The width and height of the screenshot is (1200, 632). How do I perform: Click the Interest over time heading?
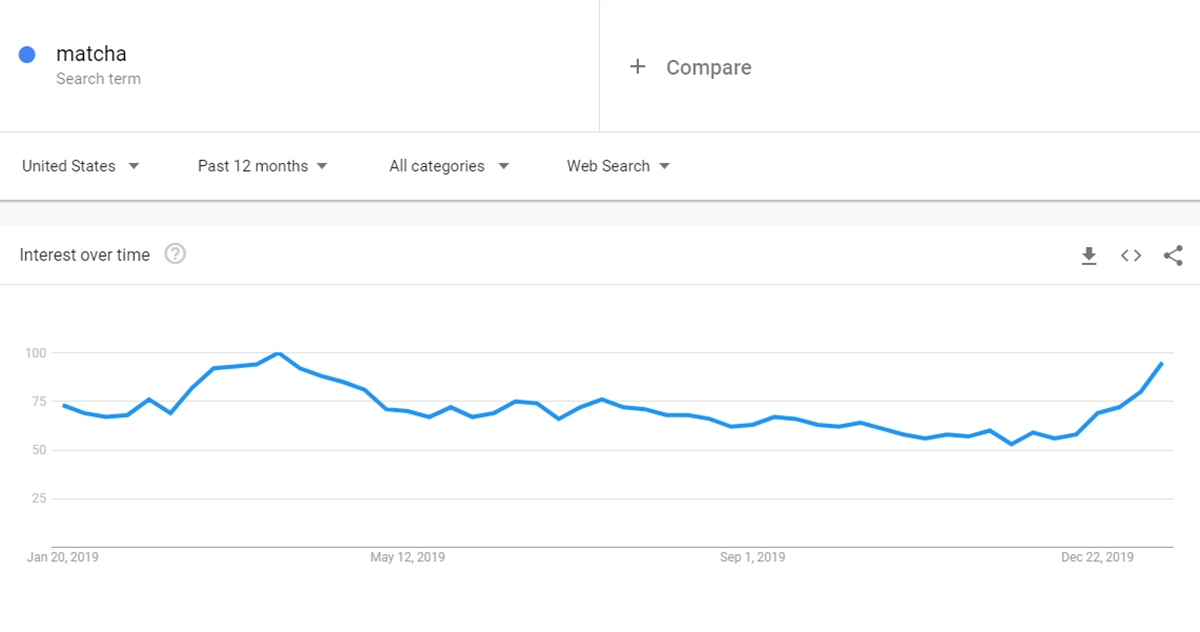(85, 255)
